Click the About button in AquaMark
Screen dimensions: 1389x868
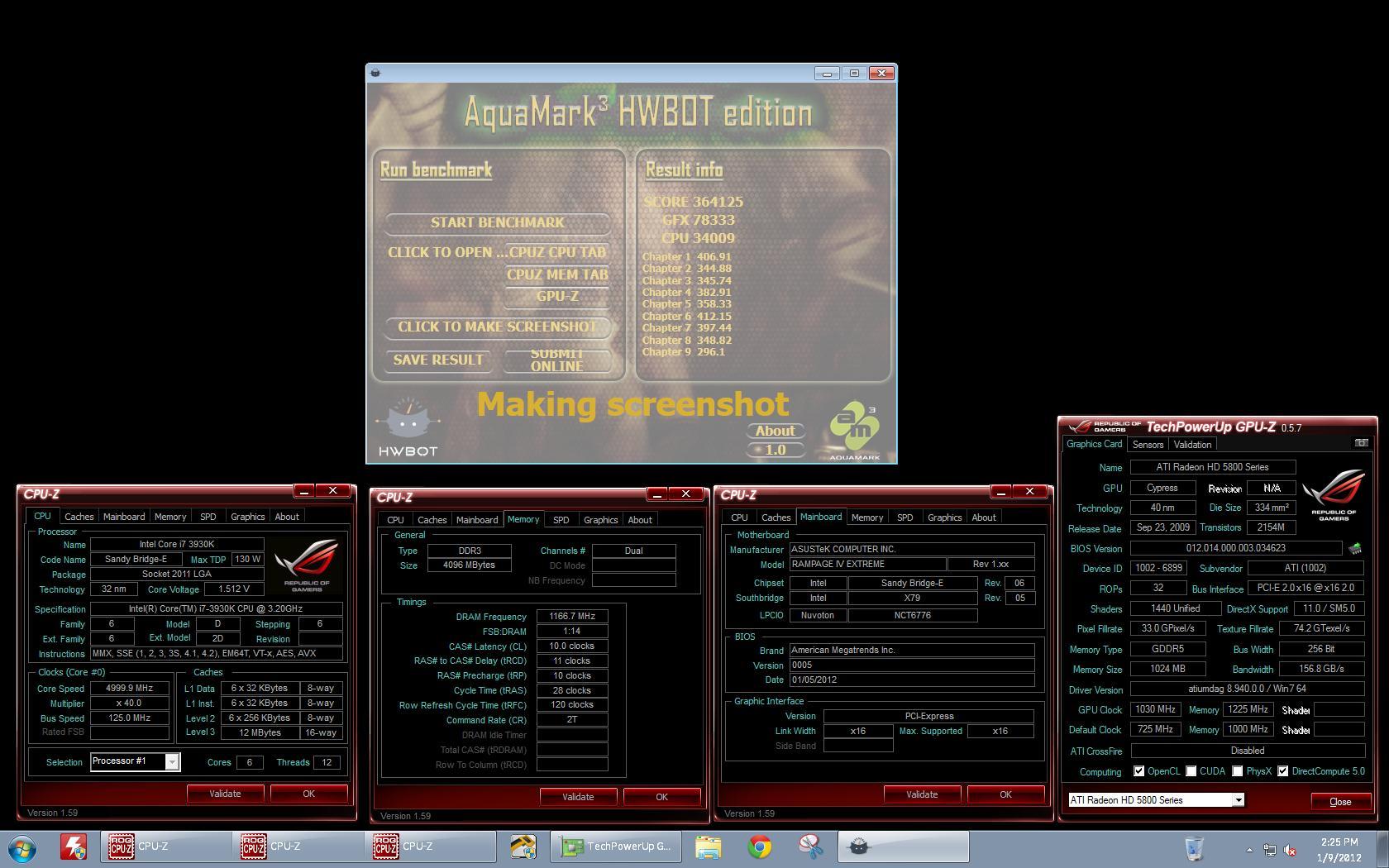point(775,431)
